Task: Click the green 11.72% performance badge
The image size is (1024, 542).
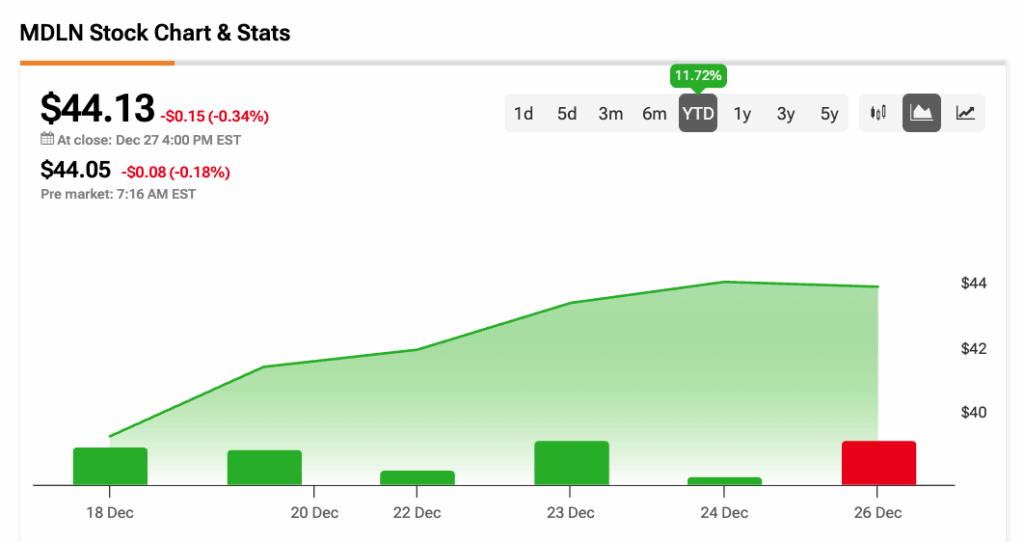Action: (698, 76)
